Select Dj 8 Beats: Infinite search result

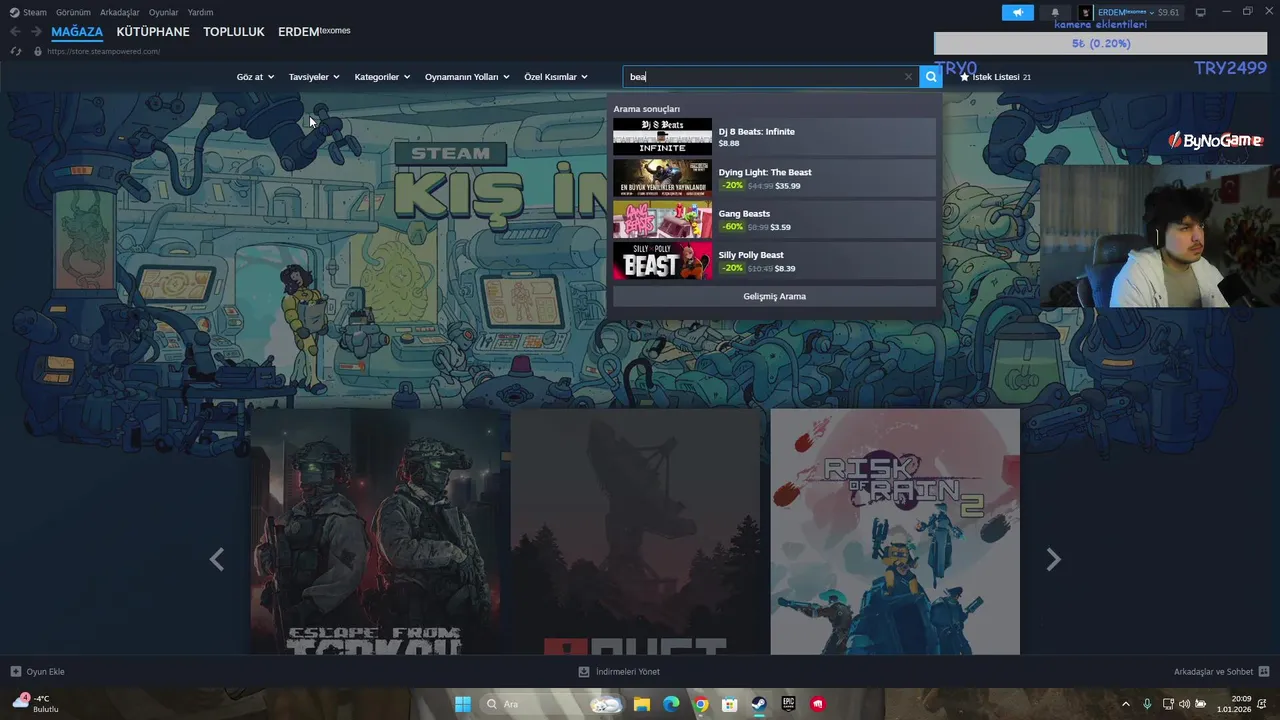[774, 137]
